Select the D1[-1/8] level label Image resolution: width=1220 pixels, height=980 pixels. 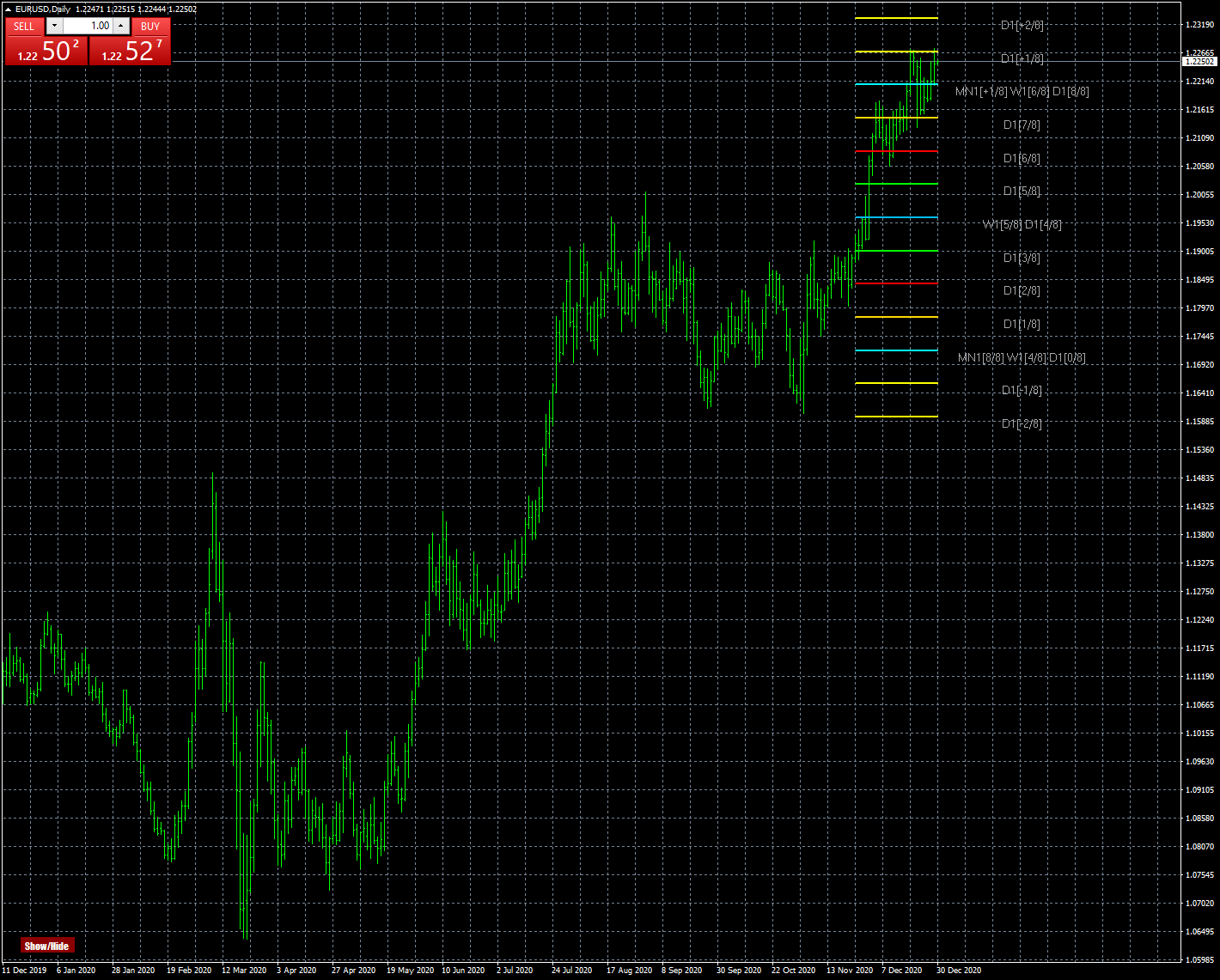tap(1022, 390)
